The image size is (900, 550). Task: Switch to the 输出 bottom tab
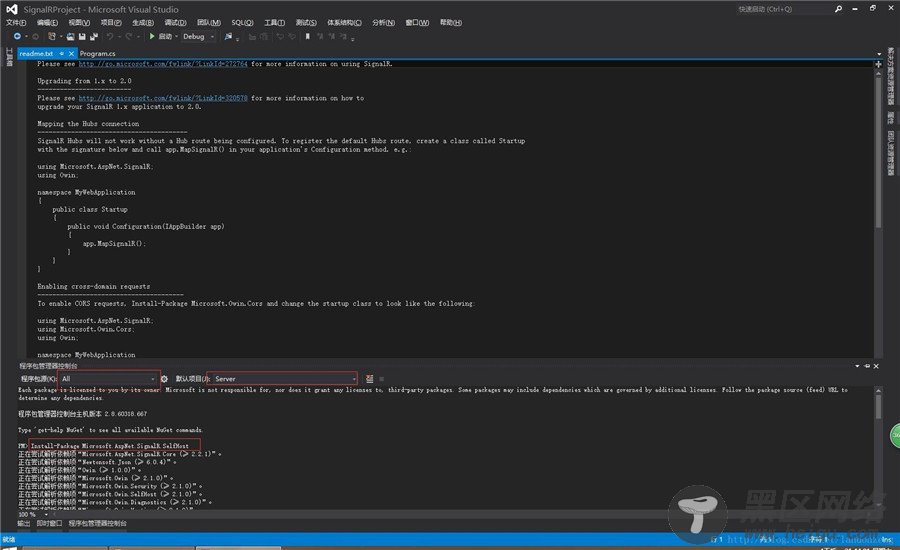pyautogui.click(x=24, y=524)
